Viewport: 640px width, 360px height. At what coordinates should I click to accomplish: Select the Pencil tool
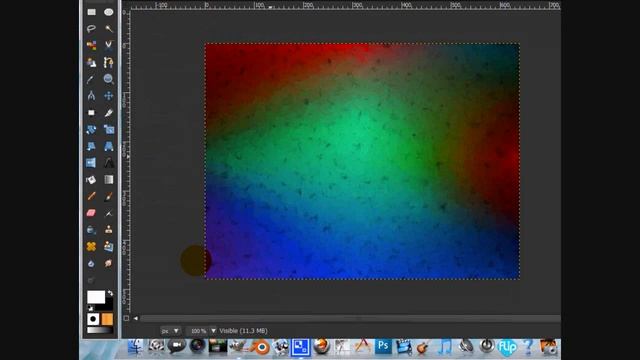(91, 196)
